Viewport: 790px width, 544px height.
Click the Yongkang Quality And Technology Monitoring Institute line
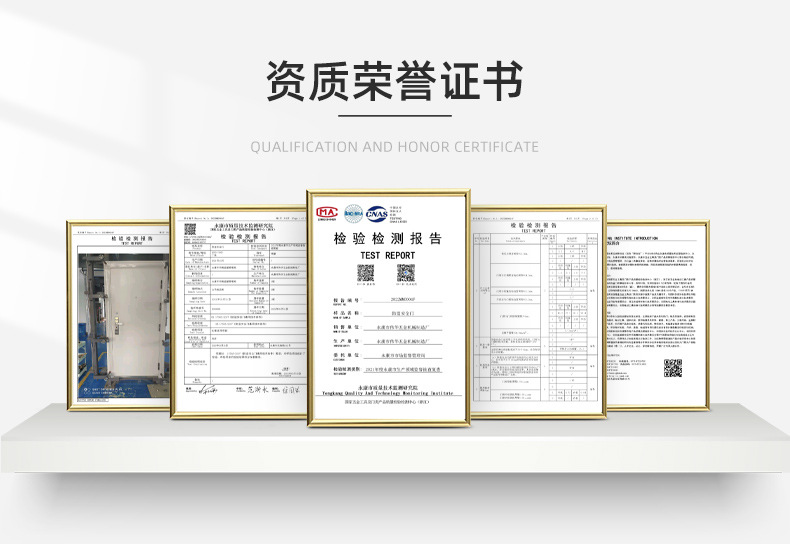point(387,393)
